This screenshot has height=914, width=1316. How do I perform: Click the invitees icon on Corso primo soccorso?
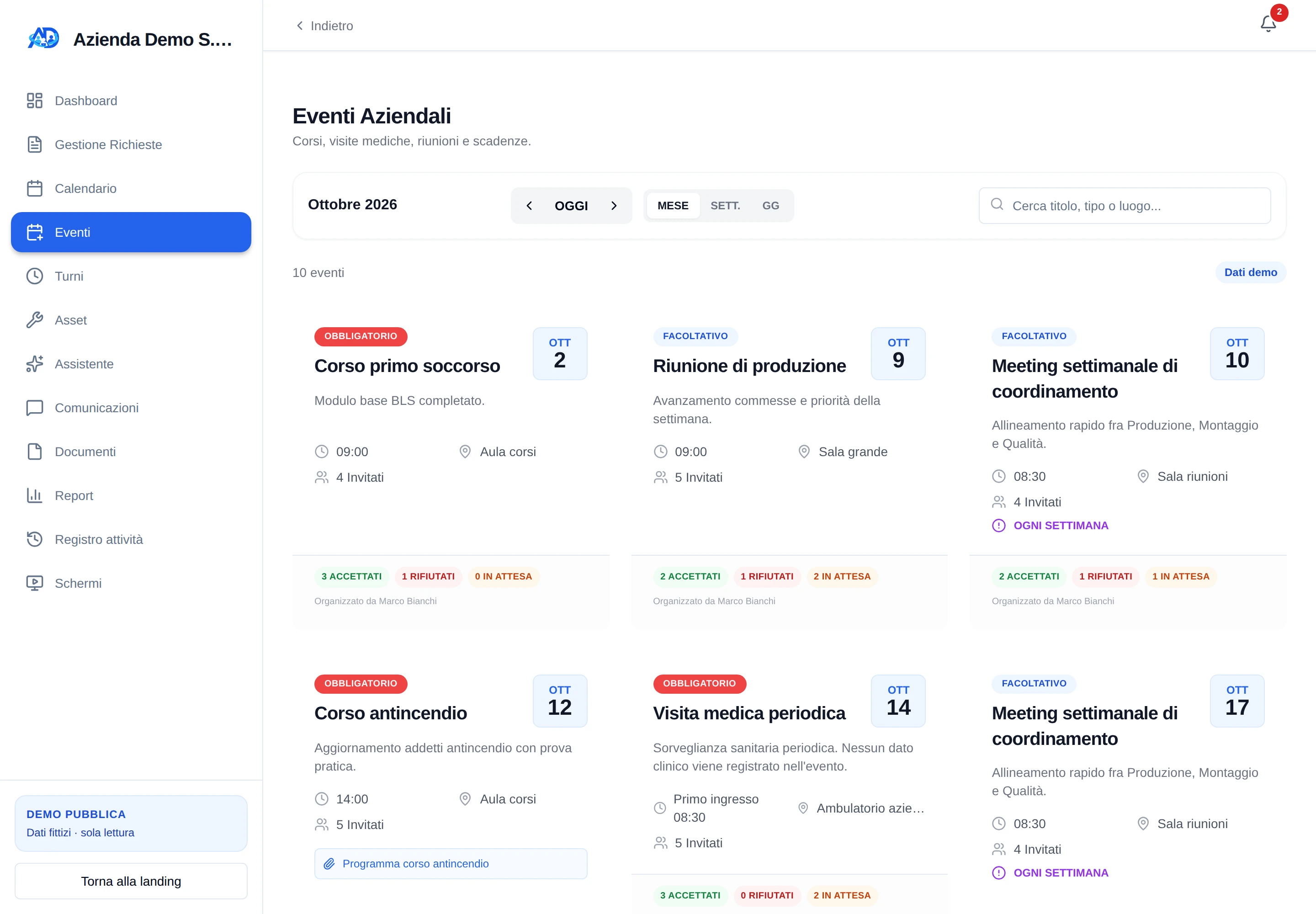[x=322, y=477]
